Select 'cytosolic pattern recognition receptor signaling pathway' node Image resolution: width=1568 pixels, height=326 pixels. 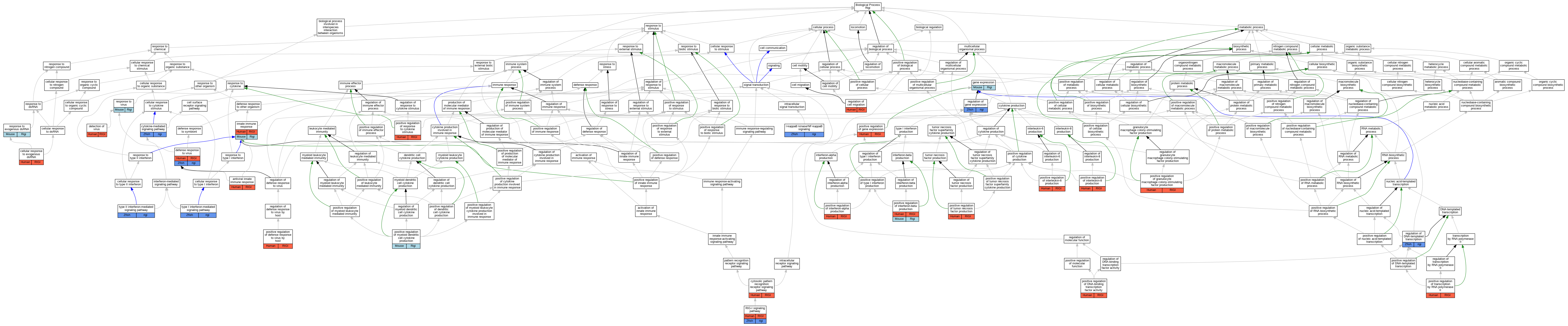click(761, 288)
